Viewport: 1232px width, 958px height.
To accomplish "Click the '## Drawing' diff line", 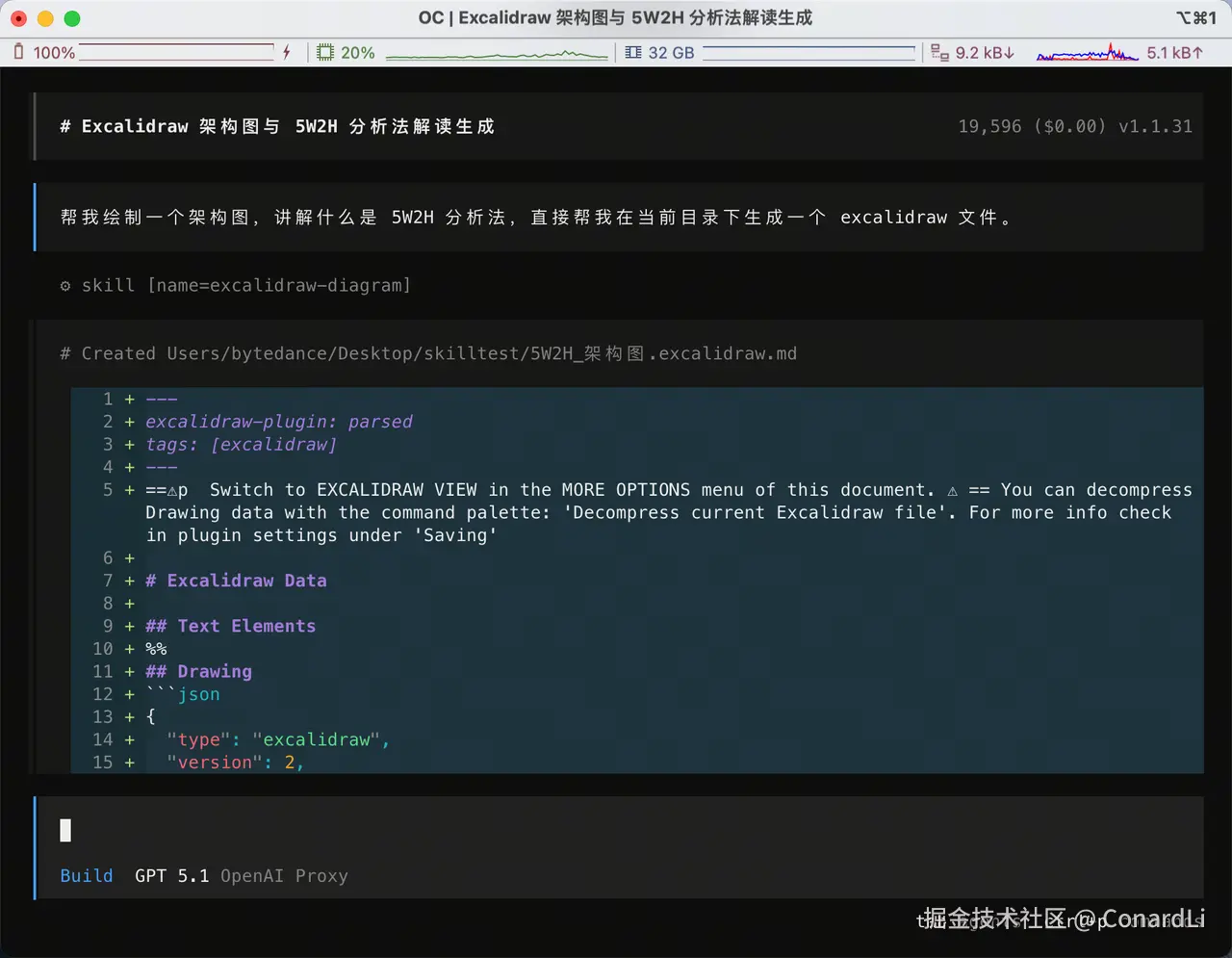I will click(198, 671).
